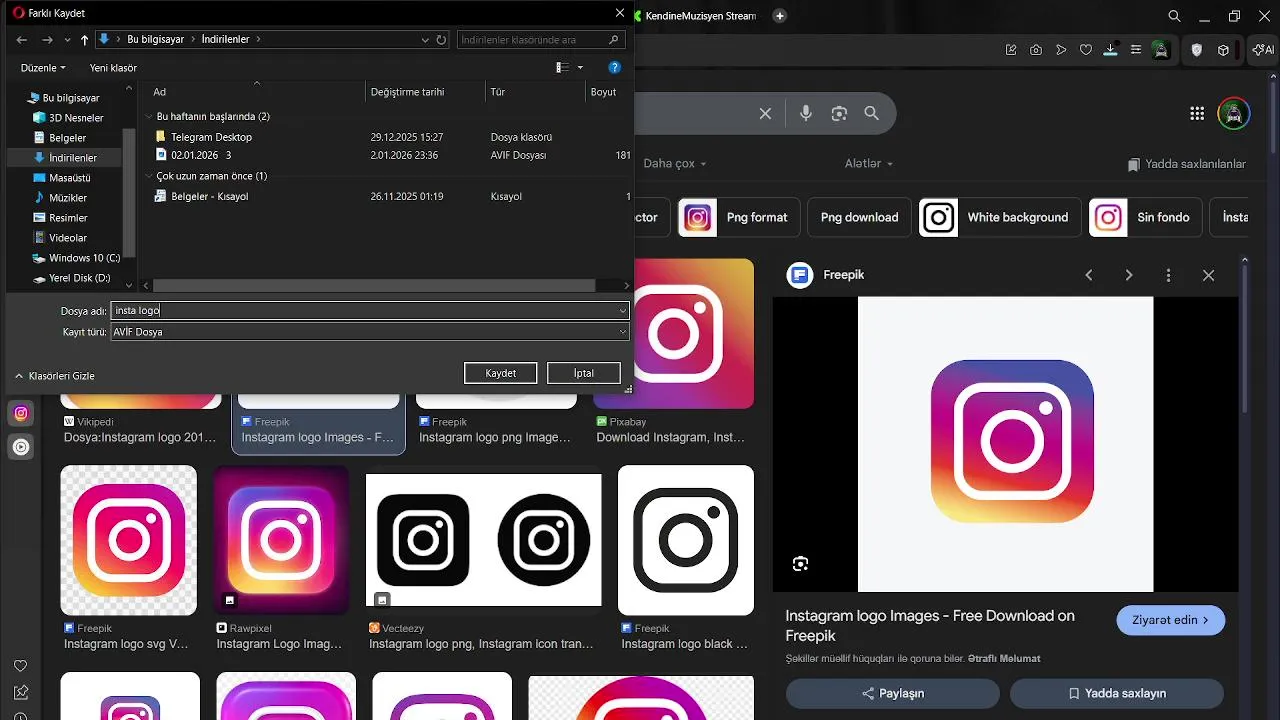Select Masaüstü in navigation tree
Viewport: 1280px width, 720px height.
[70, 178]
